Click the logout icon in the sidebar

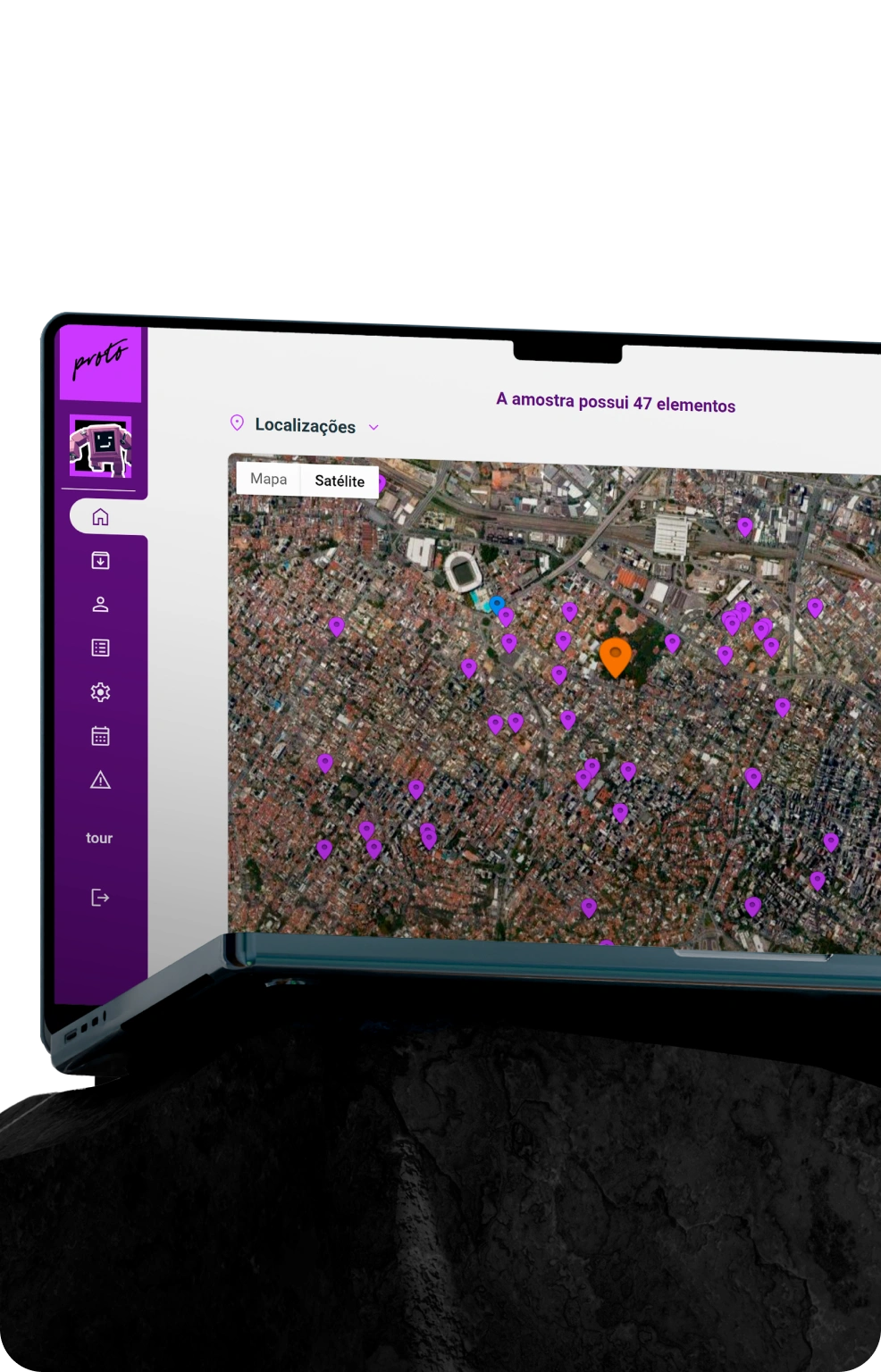click(100, 897)
